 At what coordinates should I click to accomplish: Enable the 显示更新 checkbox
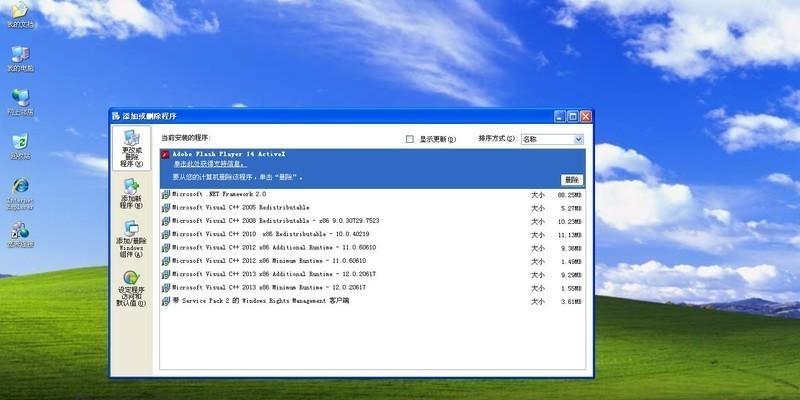tap(410, 139)
